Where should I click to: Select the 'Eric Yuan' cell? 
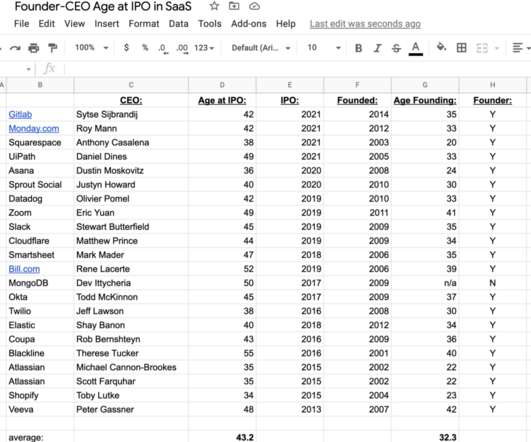point(131,213)
